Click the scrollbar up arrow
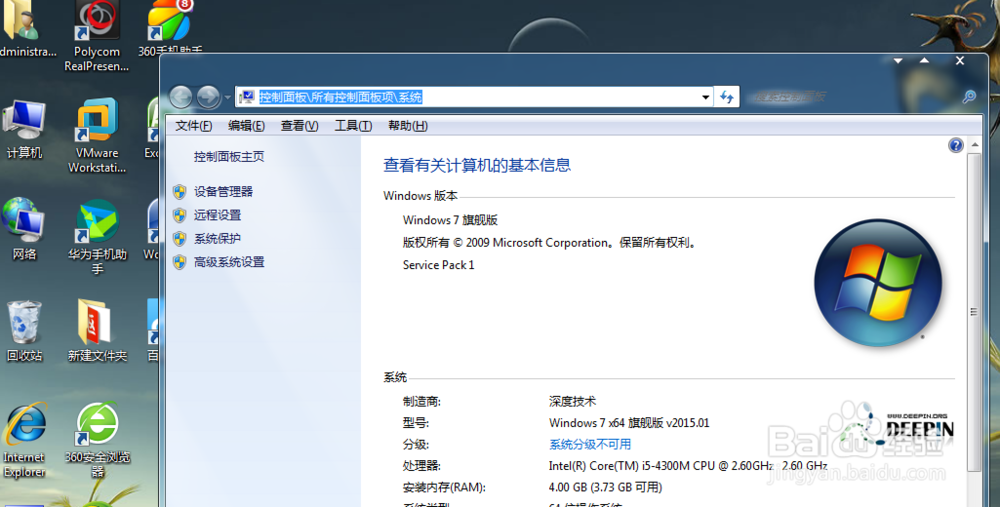This screenshot has height=507, width=1000. (x=974, y=145)
